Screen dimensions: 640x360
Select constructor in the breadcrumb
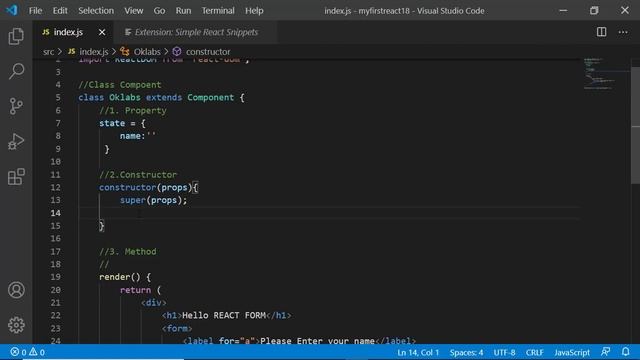pyautogui.click(x=208, y=52)
